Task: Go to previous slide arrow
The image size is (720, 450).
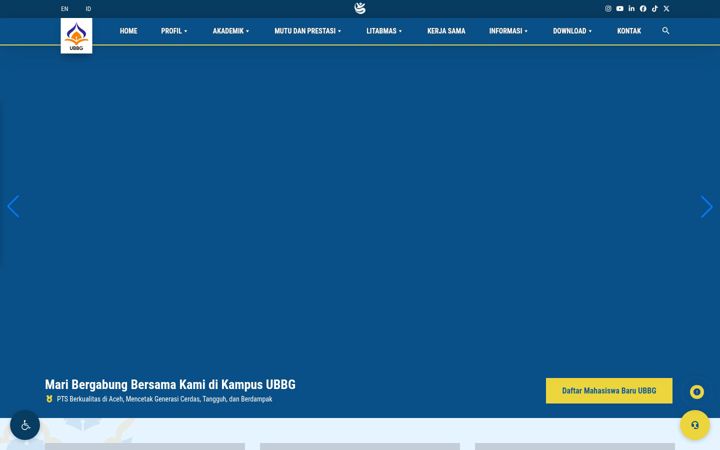Action: [13, 207]
